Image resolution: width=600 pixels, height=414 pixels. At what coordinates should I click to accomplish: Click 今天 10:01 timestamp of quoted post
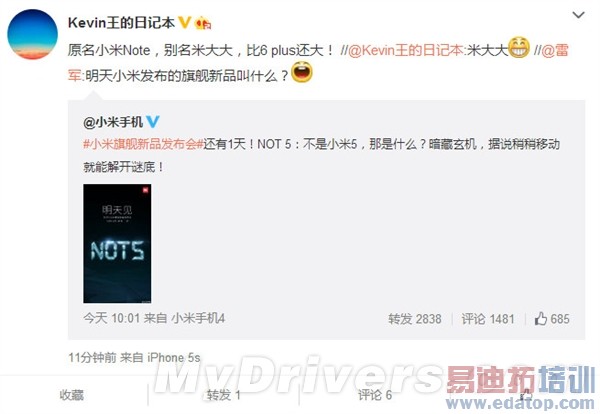coord(112,318)
